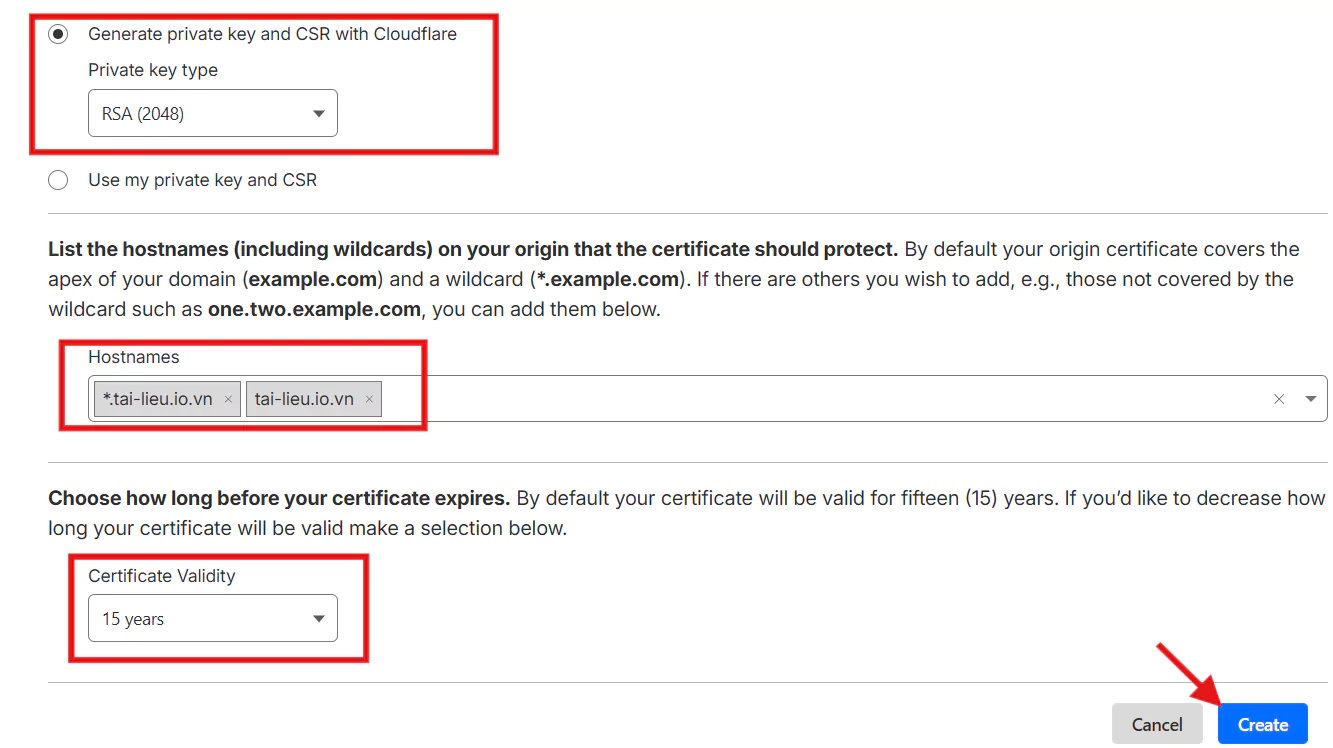This screenshot has width=1333, height=748.
Task: Select Use my private key and CSR
Action: pyautogui.click(x=59, y=180)
